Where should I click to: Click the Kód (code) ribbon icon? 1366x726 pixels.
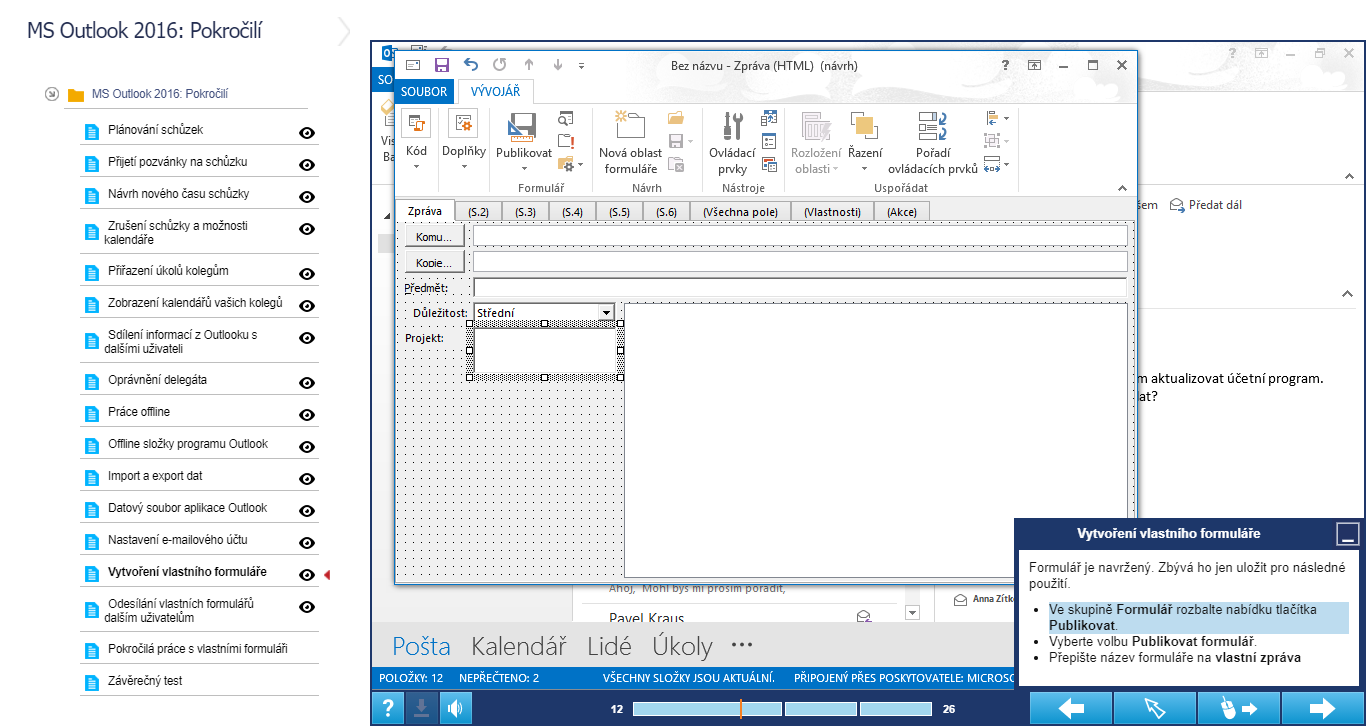(416, 124)
